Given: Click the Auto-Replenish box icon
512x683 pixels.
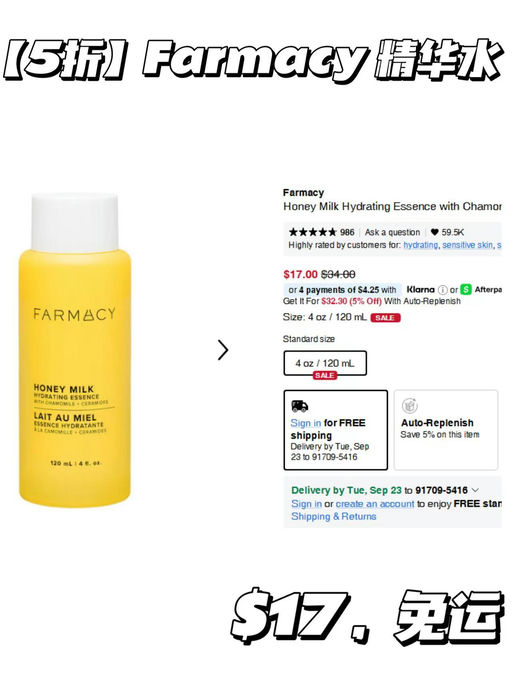Looking at the screenshot, I should [x=410, y=406].
